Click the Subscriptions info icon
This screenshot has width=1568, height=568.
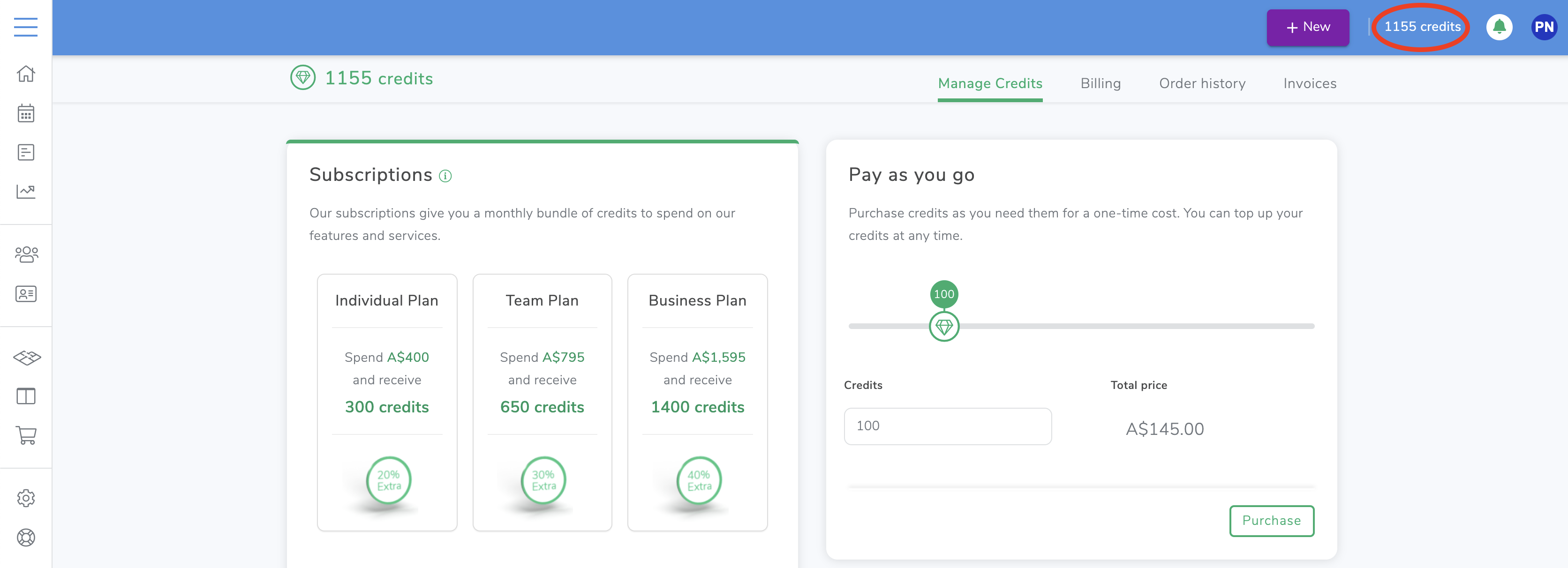click(x=445, y=176)
